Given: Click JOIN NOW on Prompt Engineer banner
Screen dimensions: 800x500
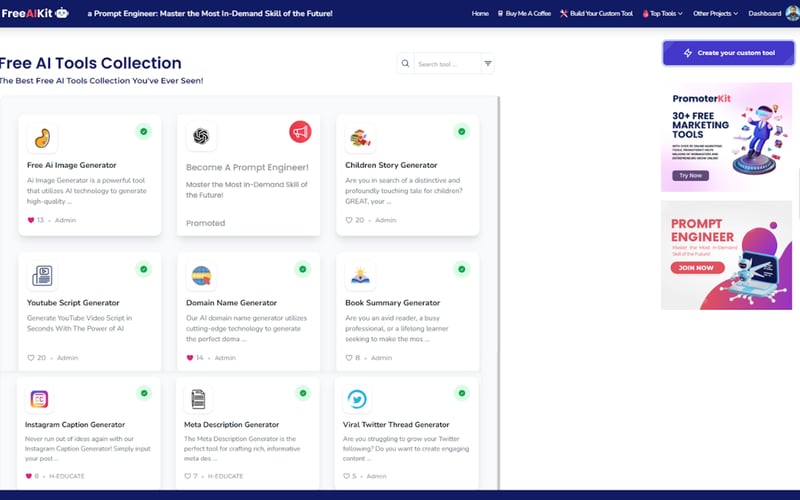Looking at the screenshot, I should 697,268.
